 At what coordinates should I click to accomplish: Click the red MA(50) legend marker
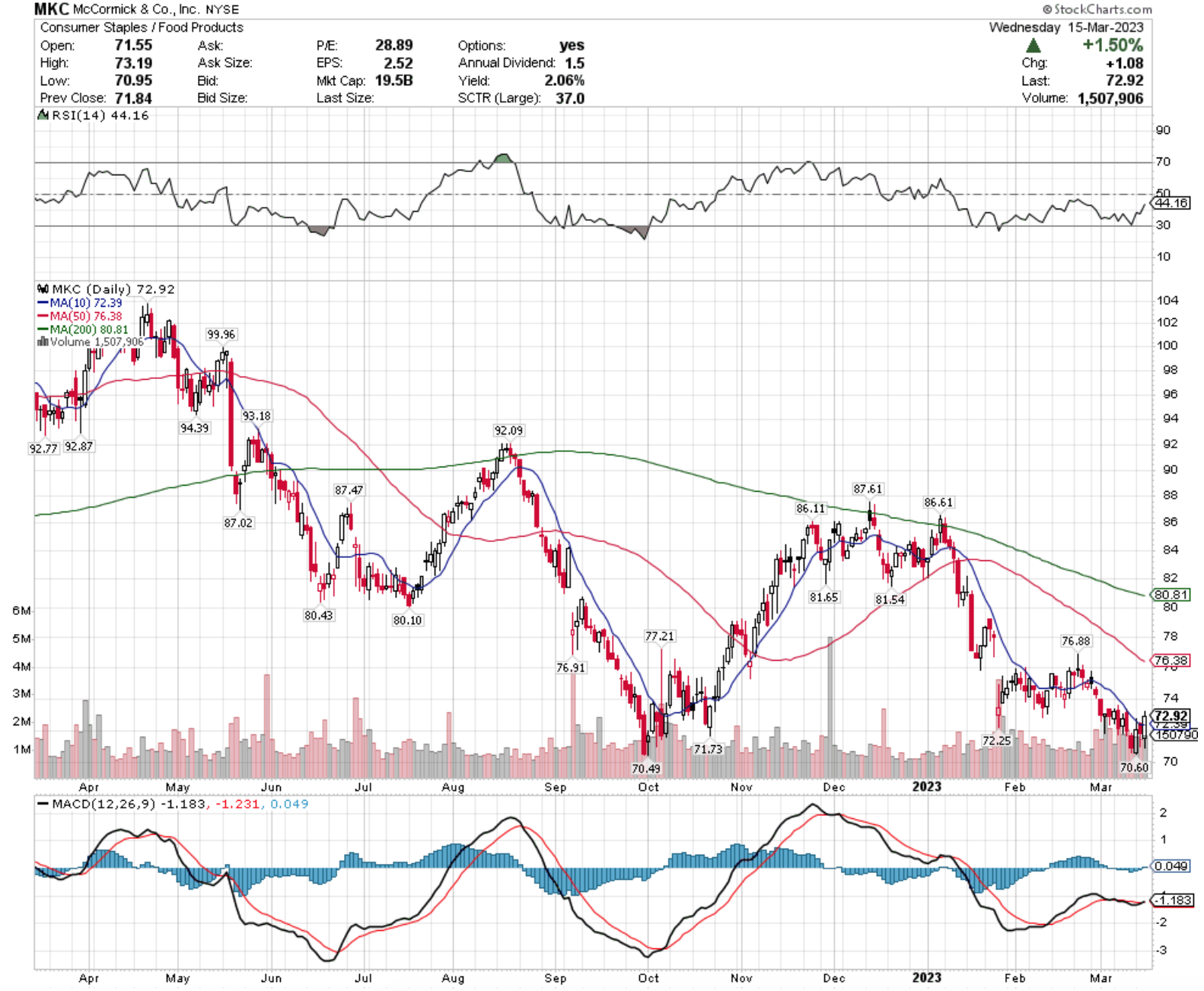43,316
